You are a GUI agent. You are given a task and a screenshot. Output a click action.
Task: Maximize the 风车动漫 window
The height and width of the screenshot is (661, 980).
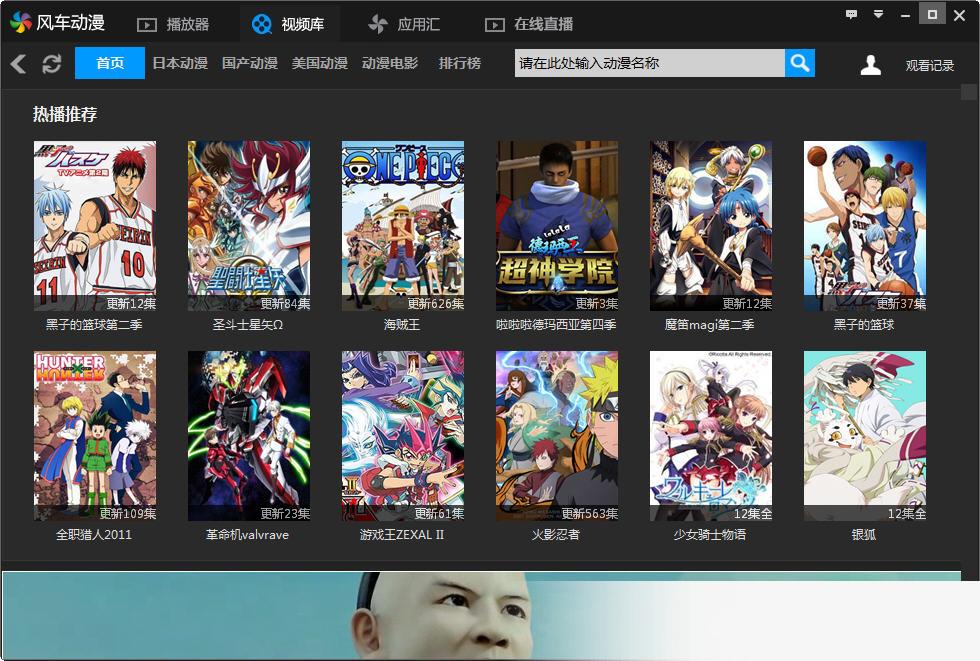932,14
